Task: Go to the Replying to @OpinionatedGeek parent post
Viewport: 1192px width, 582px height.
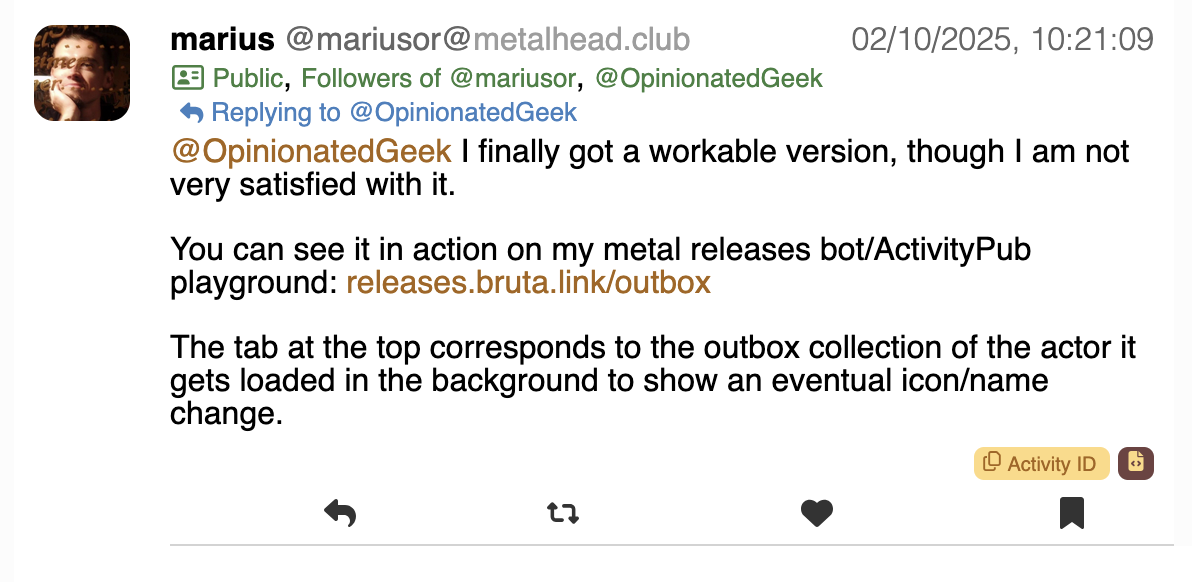Action: coord(394,112)
